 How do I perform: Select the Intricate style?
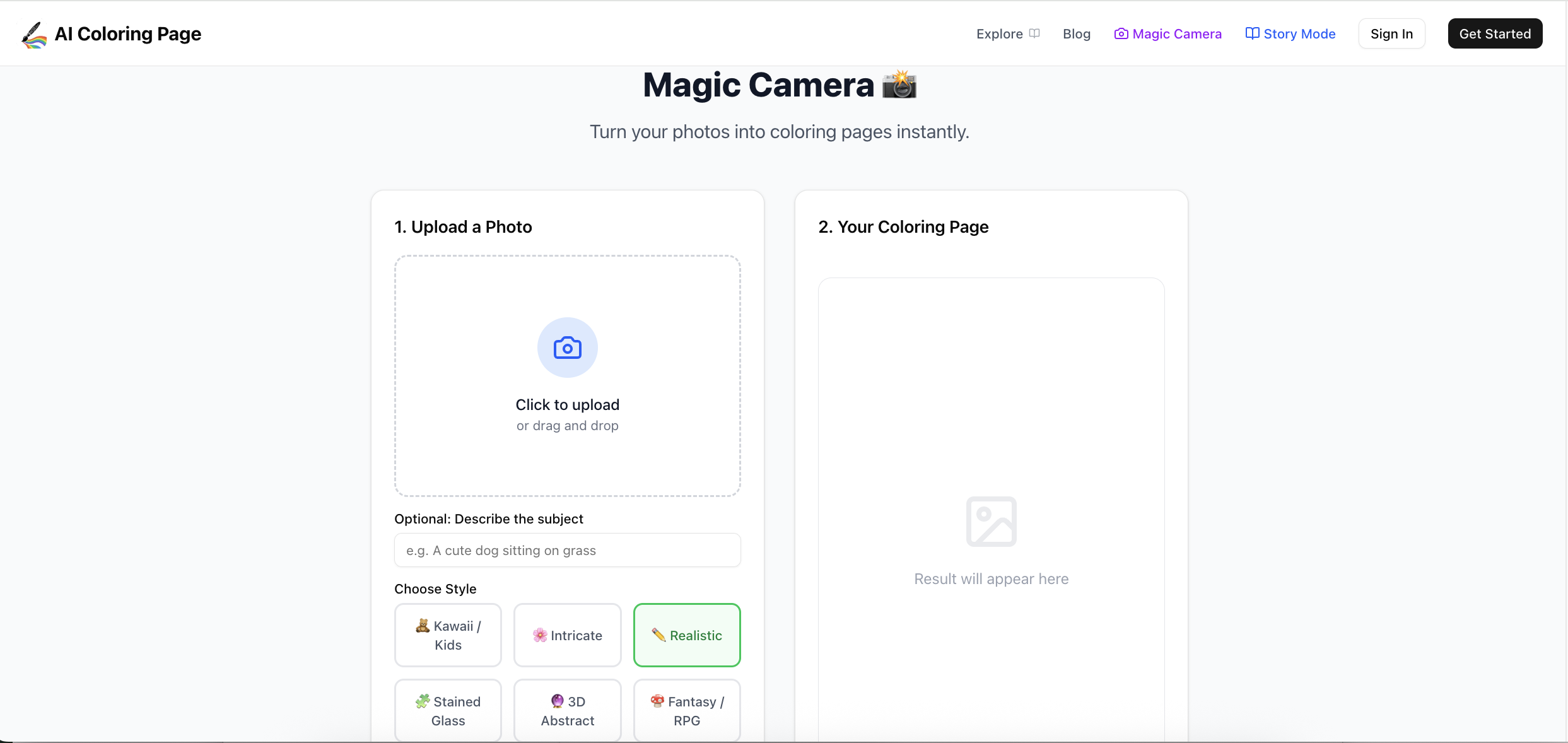coord(567,635)
